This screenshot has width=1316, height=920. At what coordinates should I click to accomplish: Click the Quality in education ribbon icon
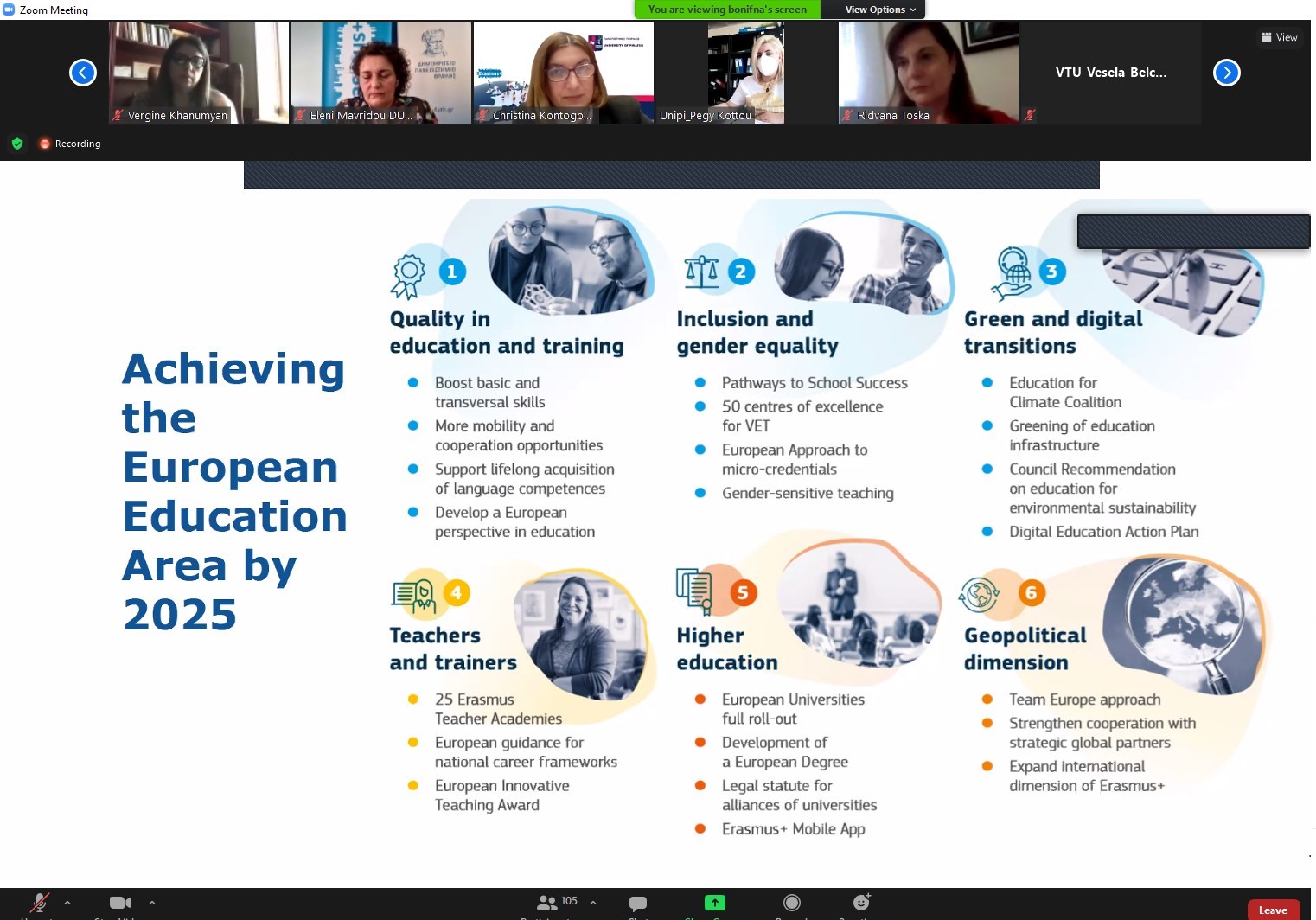tap(408, 276)
